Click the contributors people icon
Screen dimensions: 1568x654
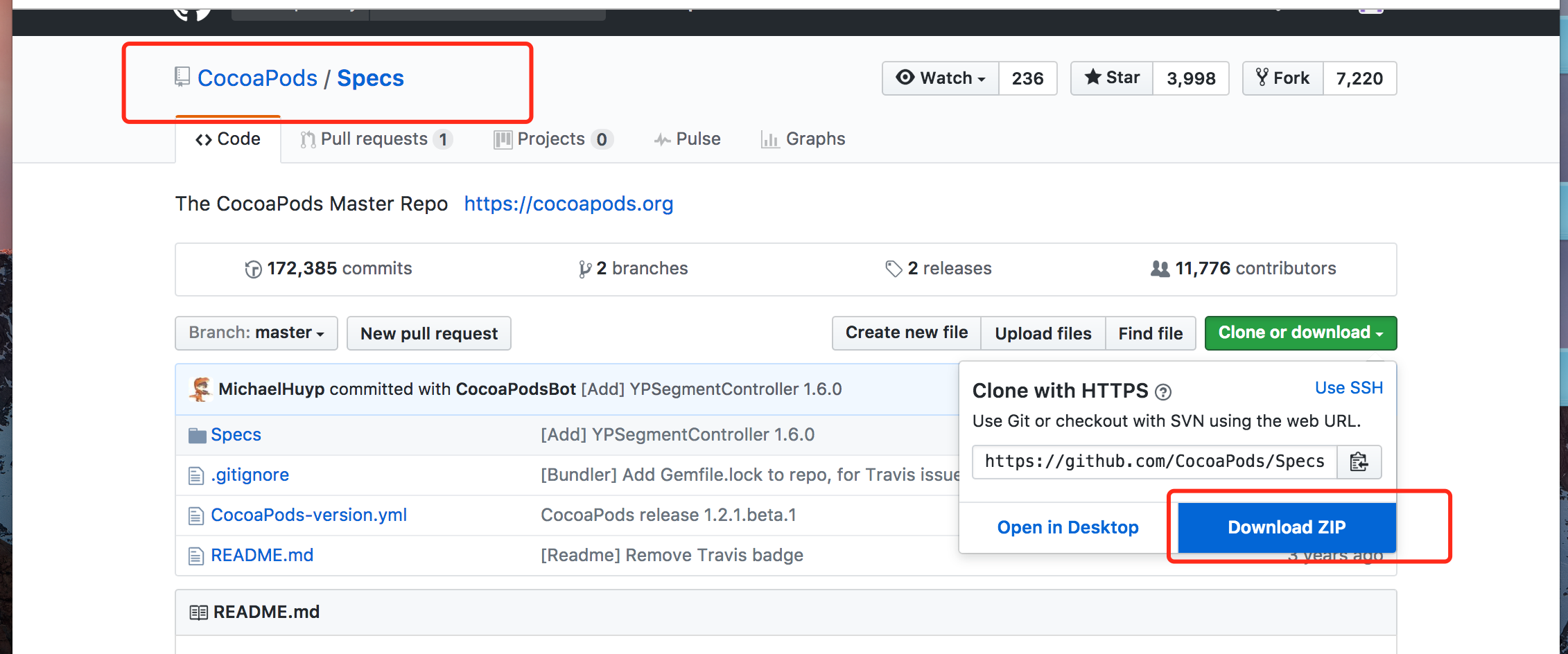click(1160, 269)
